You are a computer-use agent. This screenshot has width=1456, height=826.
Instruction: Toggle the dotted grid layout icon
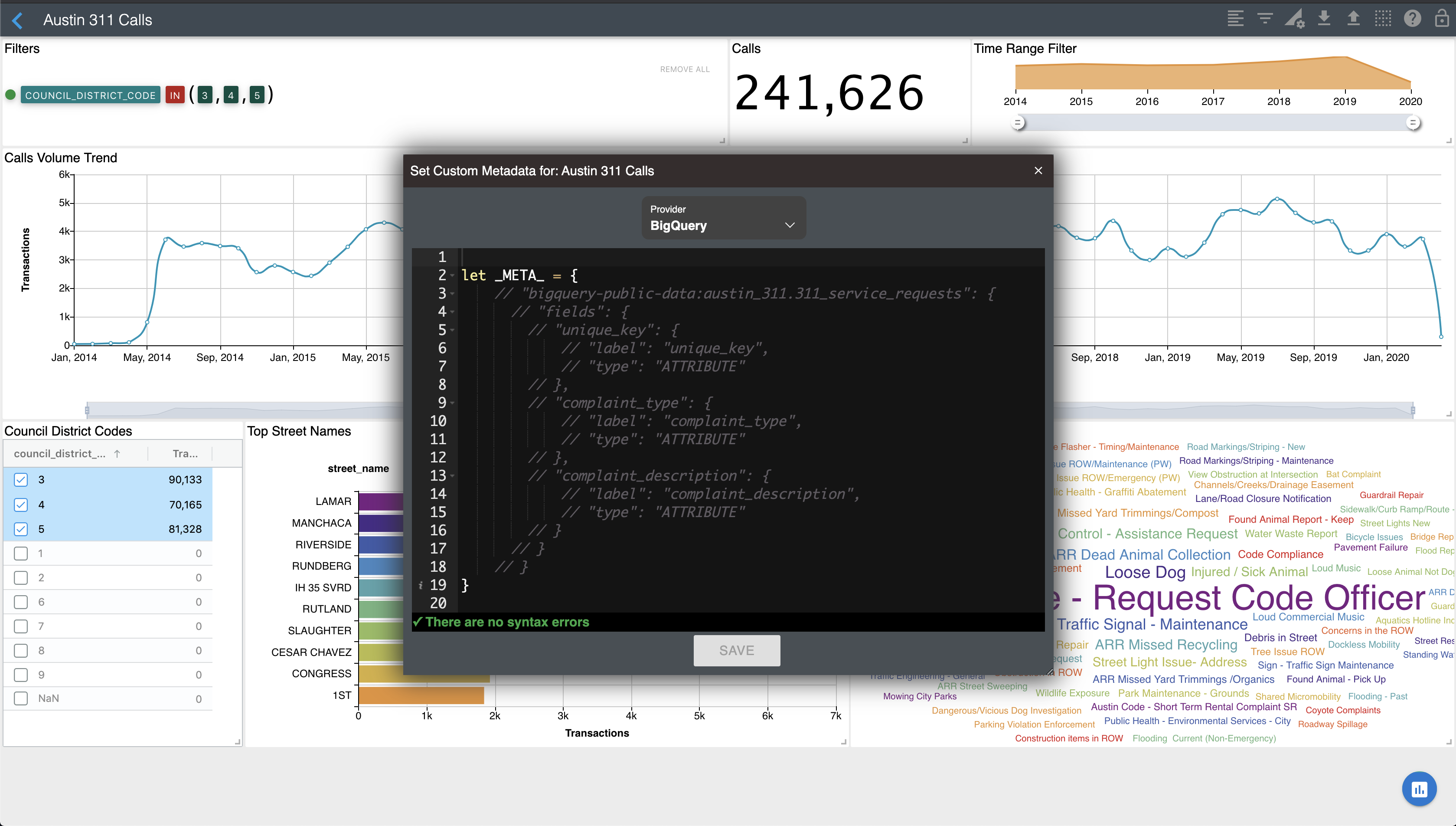click(x=1383, y=19)
